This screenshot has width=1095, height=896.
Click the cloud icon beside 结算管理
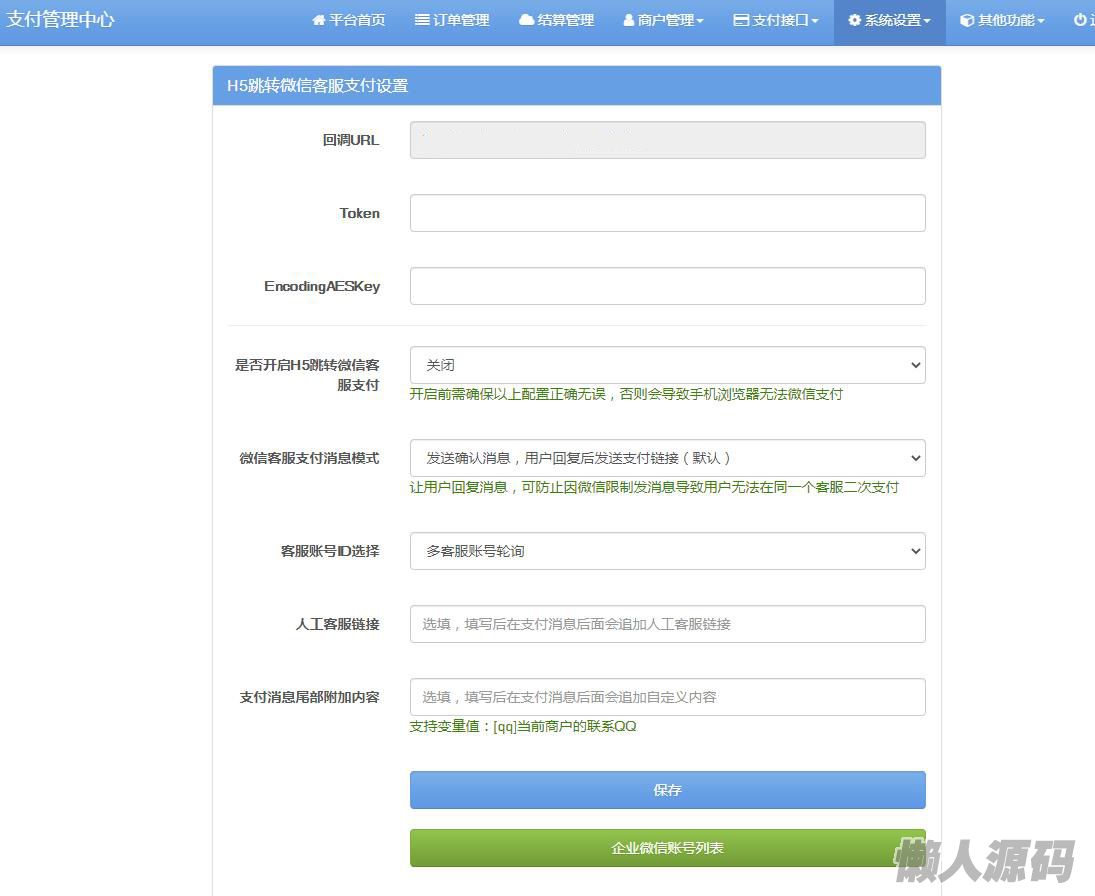click(526, 20)
